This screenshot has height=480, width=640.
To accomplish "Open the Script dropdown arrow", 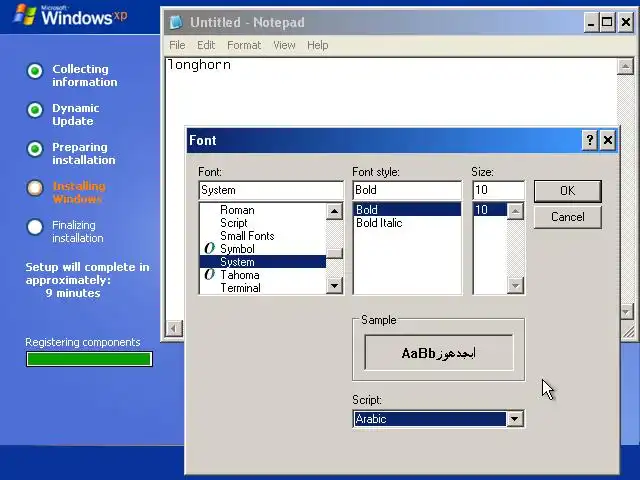I will pyautogui.click(x=515, y=419).
